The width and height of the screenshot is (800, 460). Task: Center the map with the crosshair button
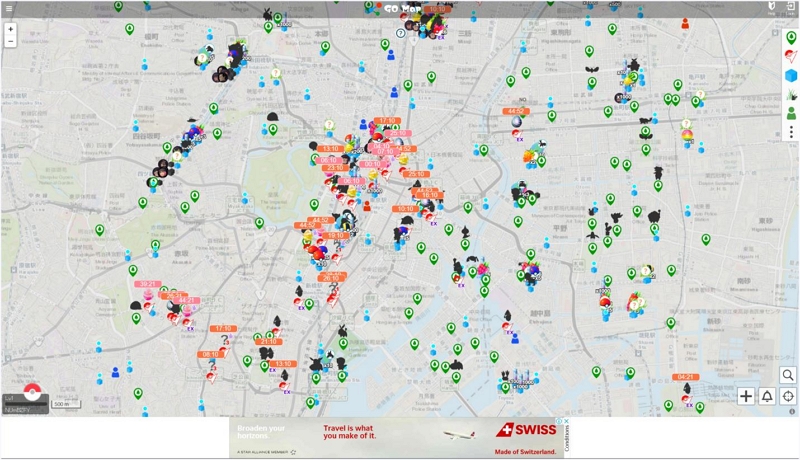788,396
